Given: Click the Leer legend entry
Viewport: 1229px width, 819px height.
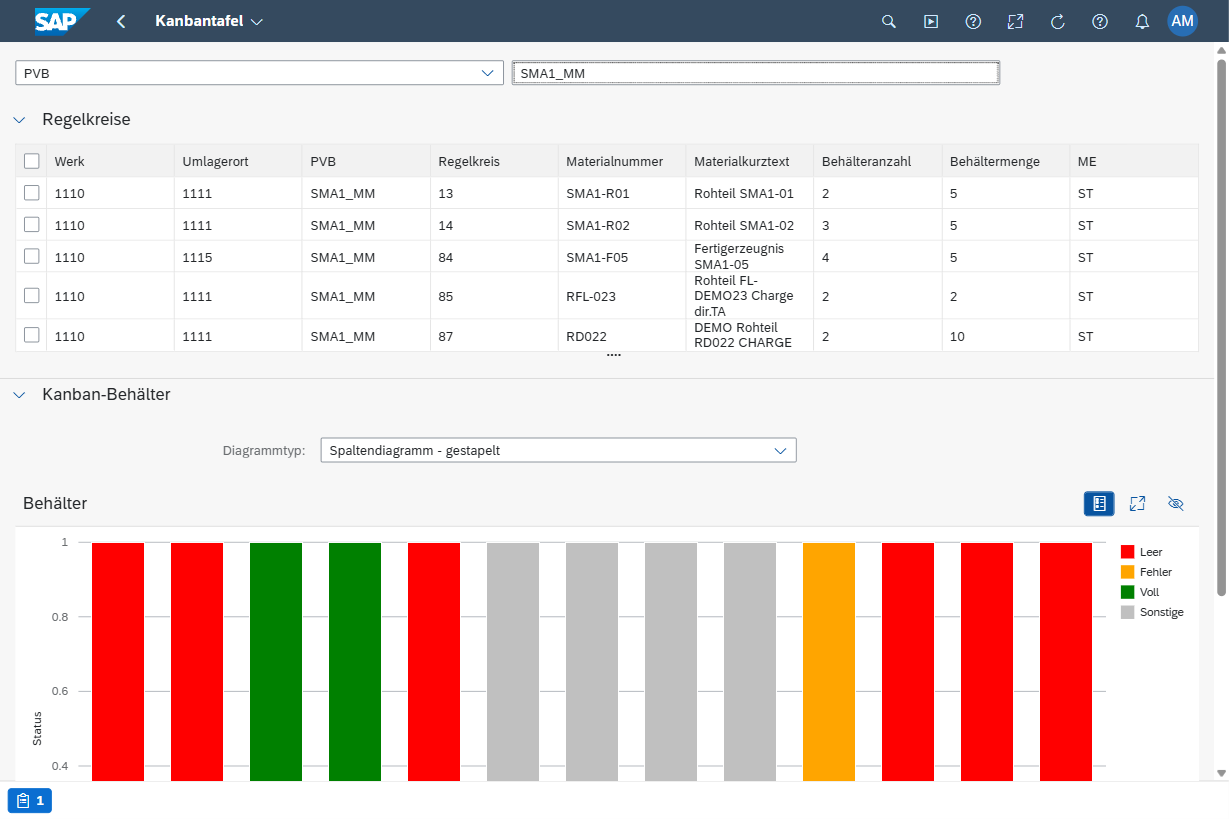Looking at the screenshot, I should coord(1142,552).
